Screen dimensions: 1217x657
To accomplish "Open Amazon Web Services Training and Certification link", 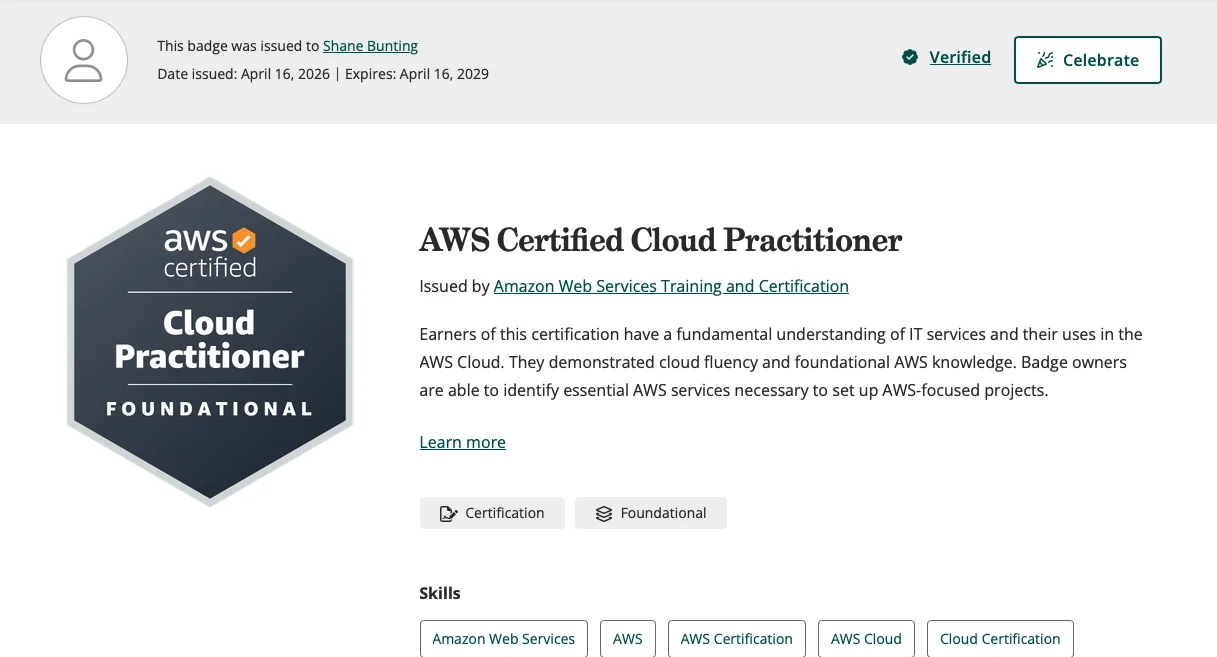I will [x=671, y=286].
